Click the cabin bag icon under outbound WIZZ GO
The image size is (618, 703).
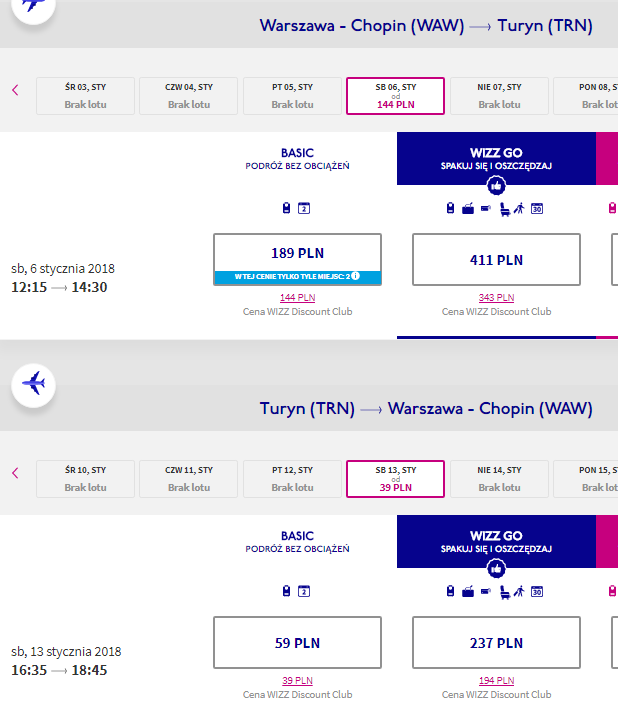[451, 208]
